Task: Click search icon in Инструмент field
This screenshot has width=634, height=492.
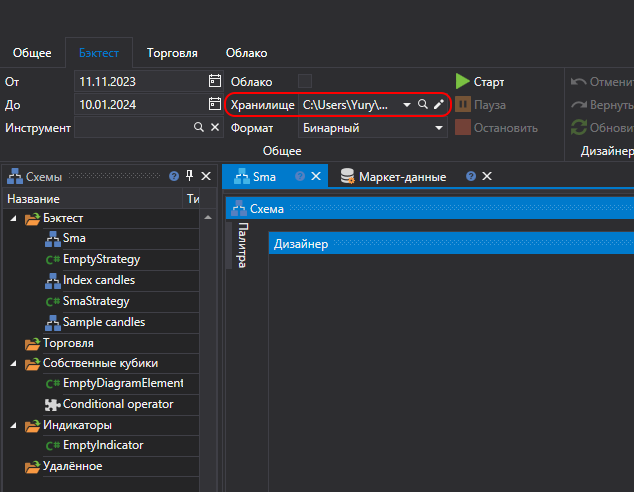Action: (x=199, y=127)
